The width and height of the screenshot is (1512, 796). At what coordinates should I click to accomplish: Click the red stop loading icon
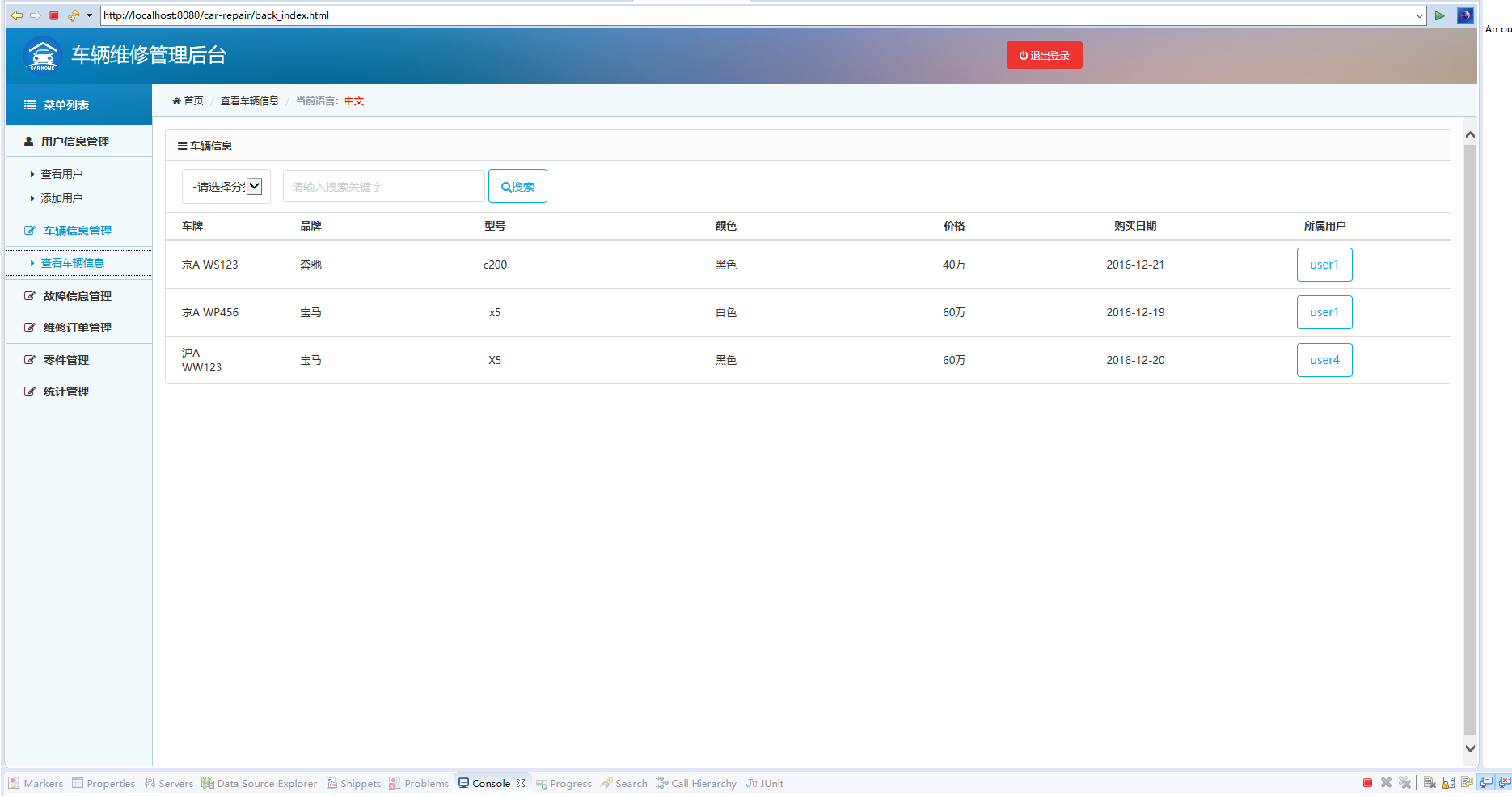pos(54,15)
